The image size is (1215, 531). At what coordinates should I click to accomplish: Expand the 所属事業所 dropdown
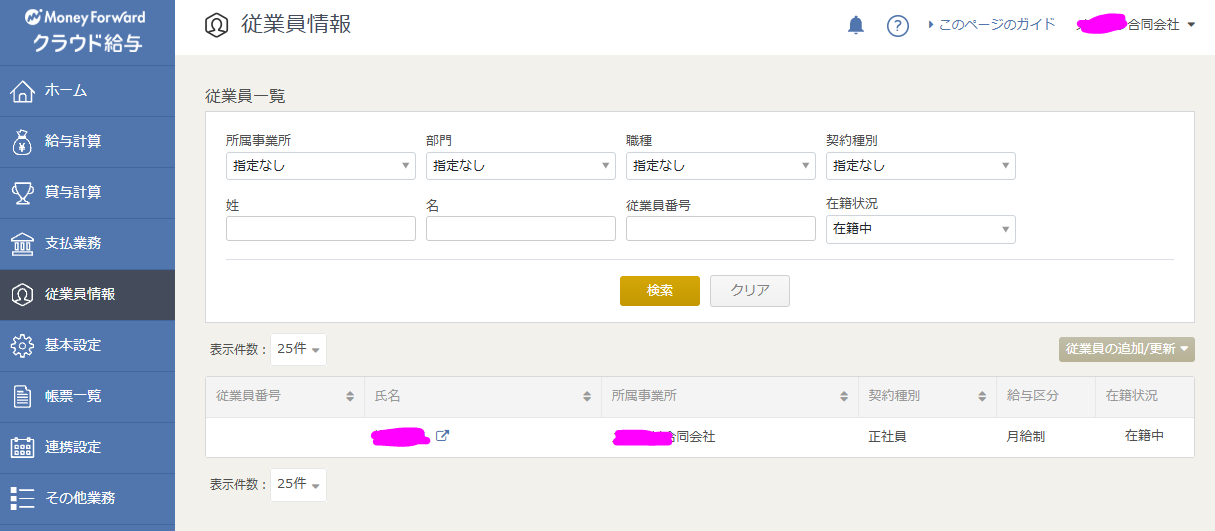320,166
